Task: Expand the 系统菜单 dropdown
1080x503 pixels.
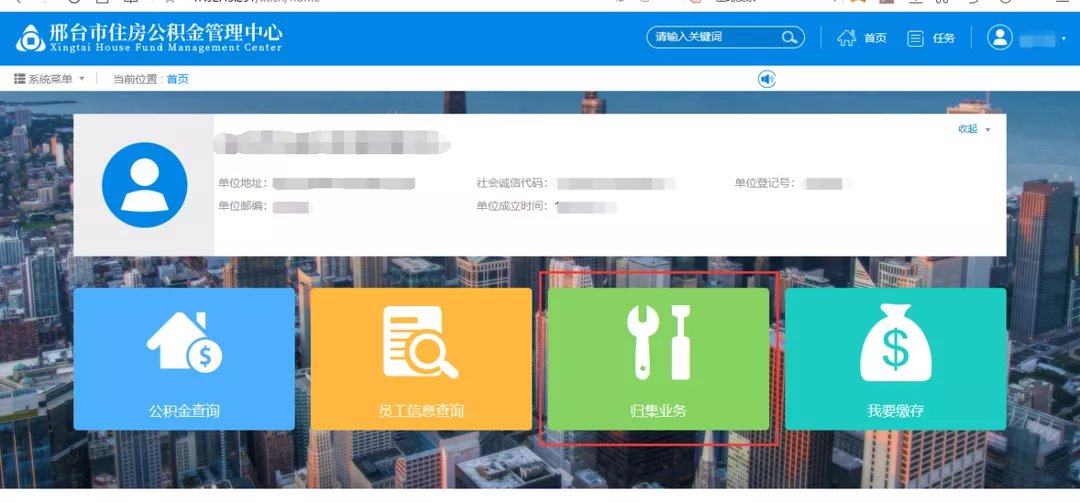Action: pos(49,79)
